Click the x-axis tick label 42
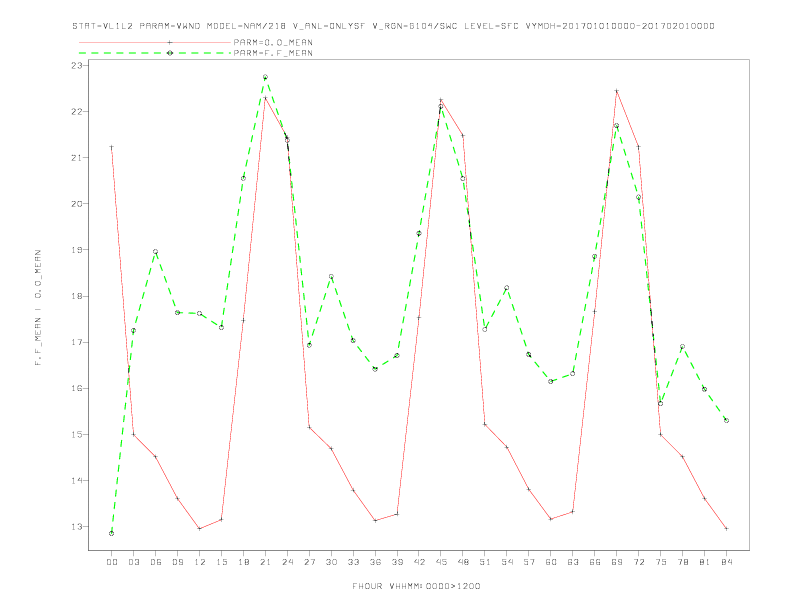The height and width of the screenshot is (612, 792). tap(419, 562)
